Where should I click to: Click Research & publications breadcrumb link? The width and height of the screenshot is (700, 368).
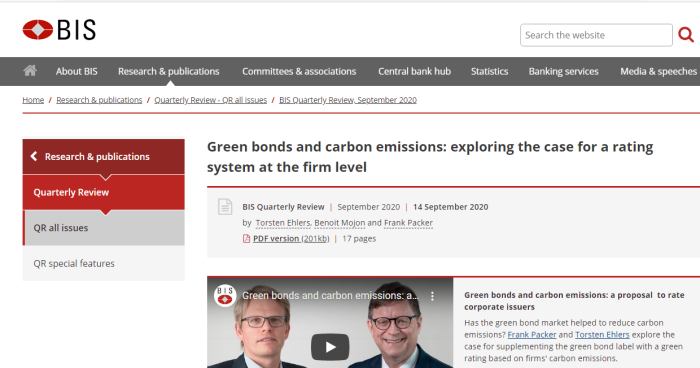[99, 100]
